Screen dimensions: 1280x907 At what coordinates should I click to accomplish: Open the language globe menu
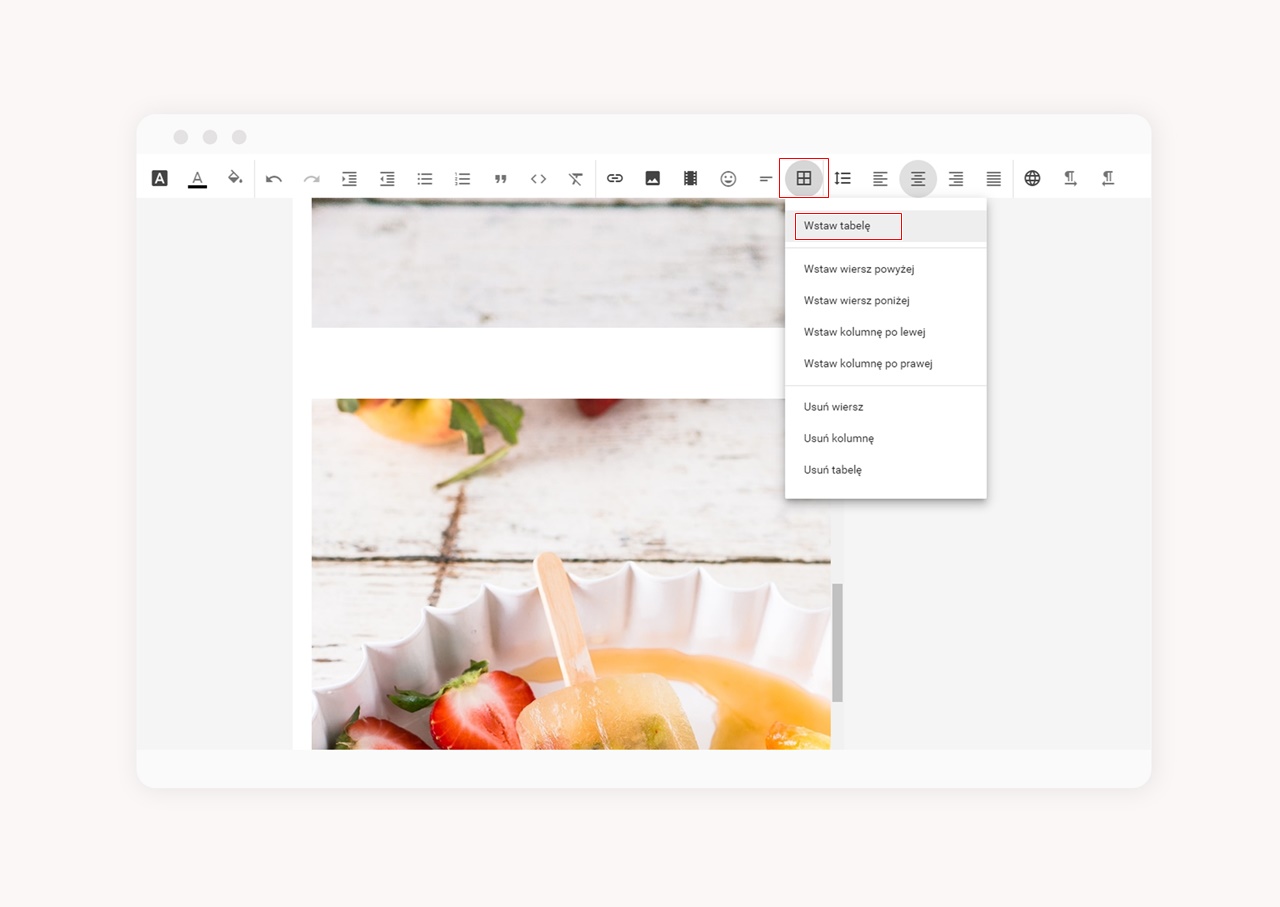(1032, 179)
